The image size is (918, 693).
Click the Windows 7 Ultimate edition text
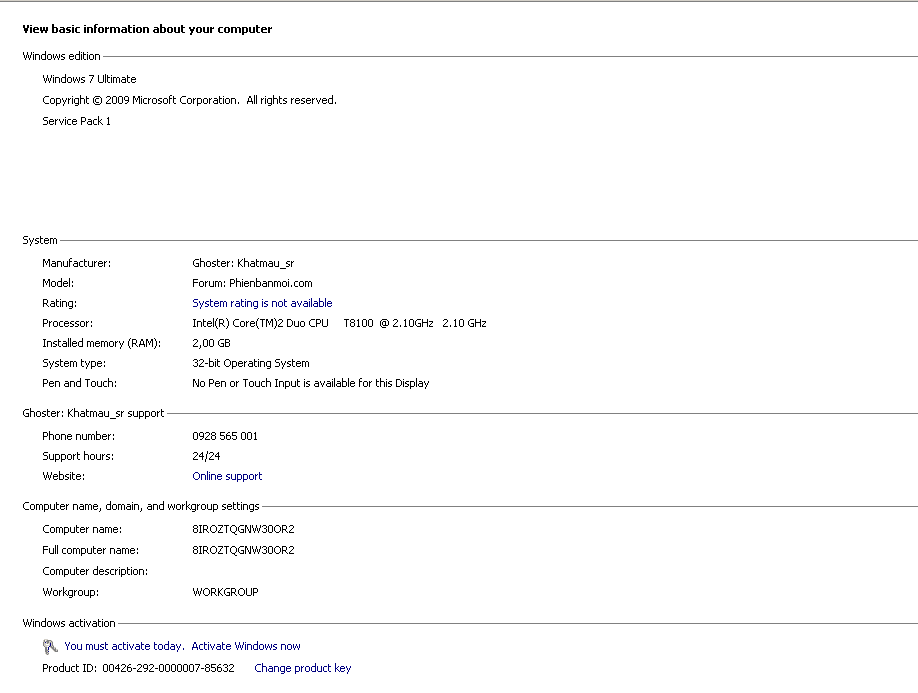(x=89, y=79)
